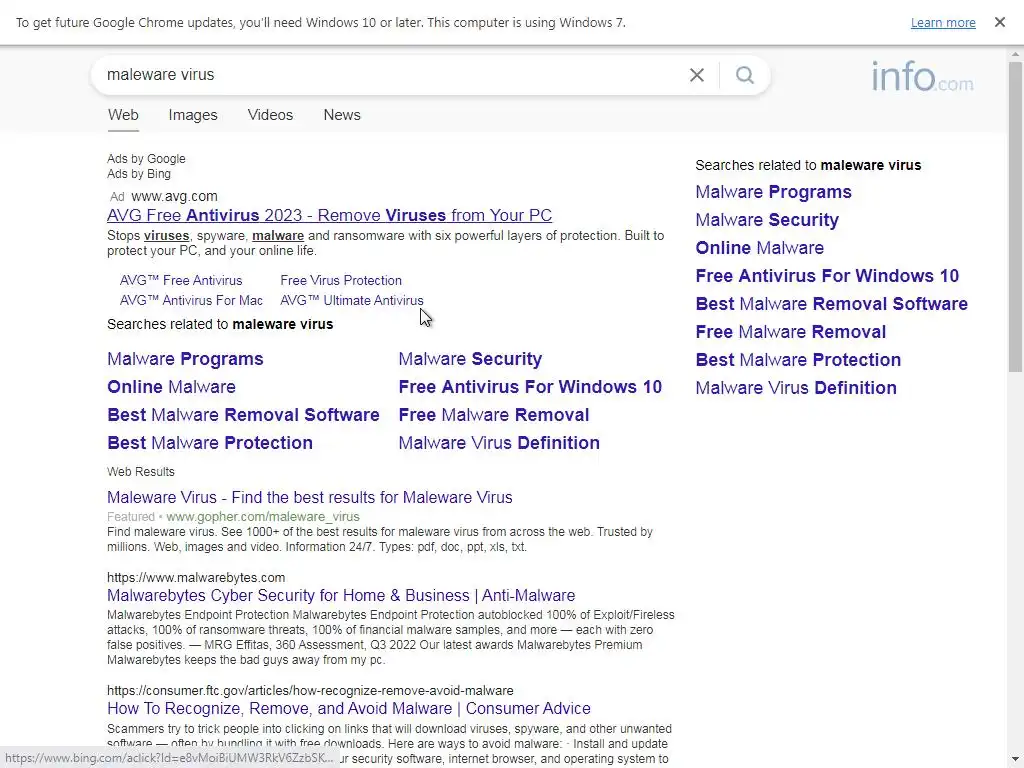Viewport: 1024px width, 768px height.
Task: Click into the 'maleware virus' search field
Action: click(x=392, y=75)
